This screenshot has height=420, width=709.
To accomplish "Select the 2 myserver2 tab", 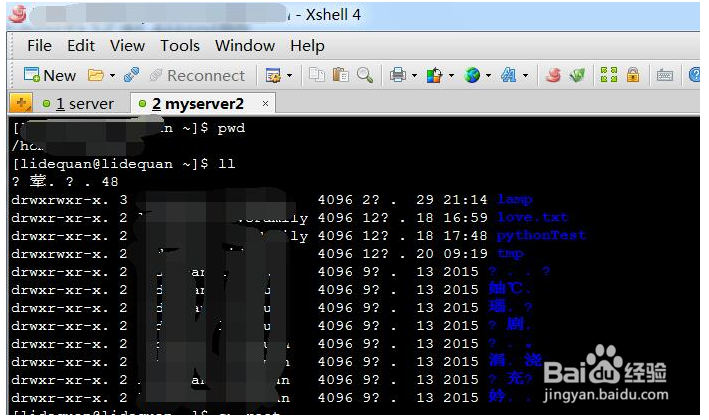I will pyautogui.click(x=203, y=104).
